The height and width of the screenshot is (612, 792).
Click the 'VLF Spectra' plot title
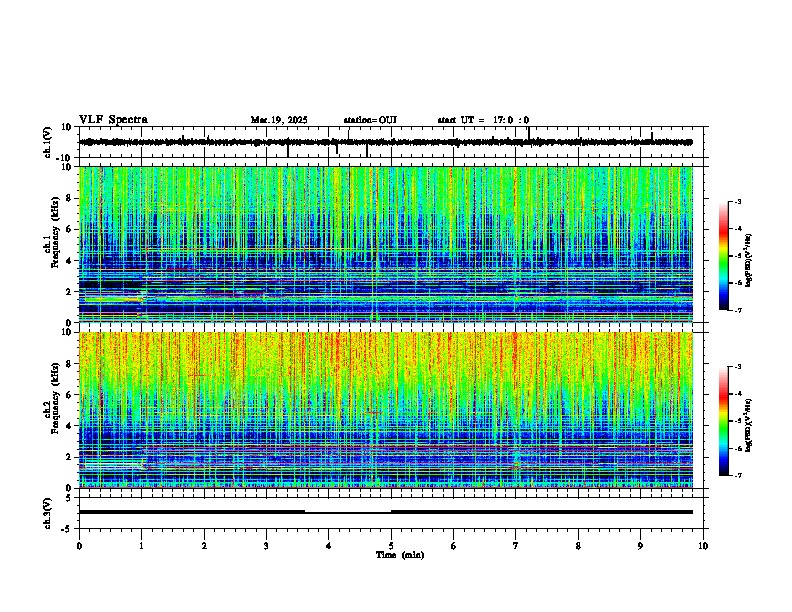pyautogui.click(x=113, y=120)
